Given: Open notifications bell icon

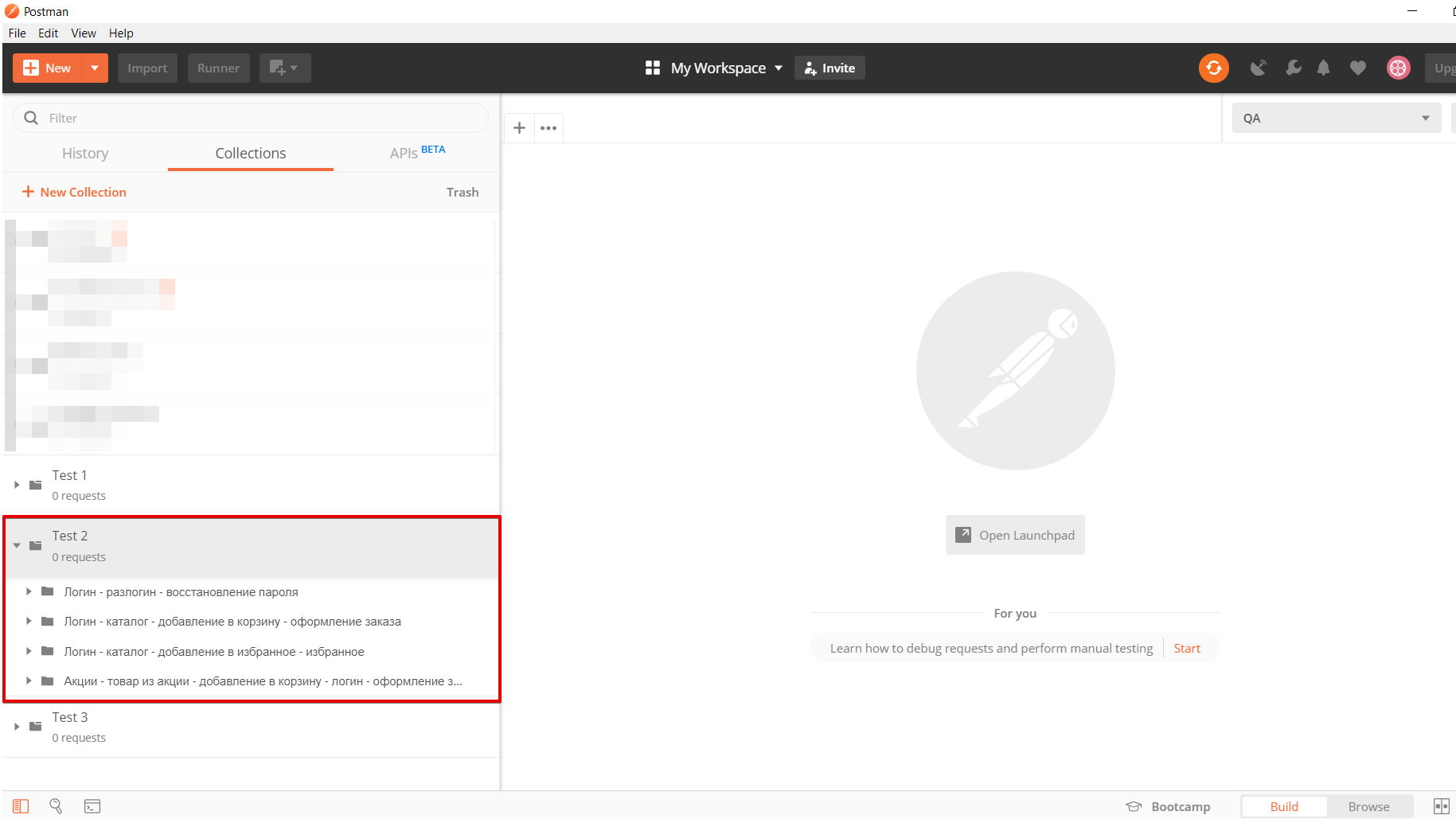Looking at the screenshot, I should tap(1323, 68).
